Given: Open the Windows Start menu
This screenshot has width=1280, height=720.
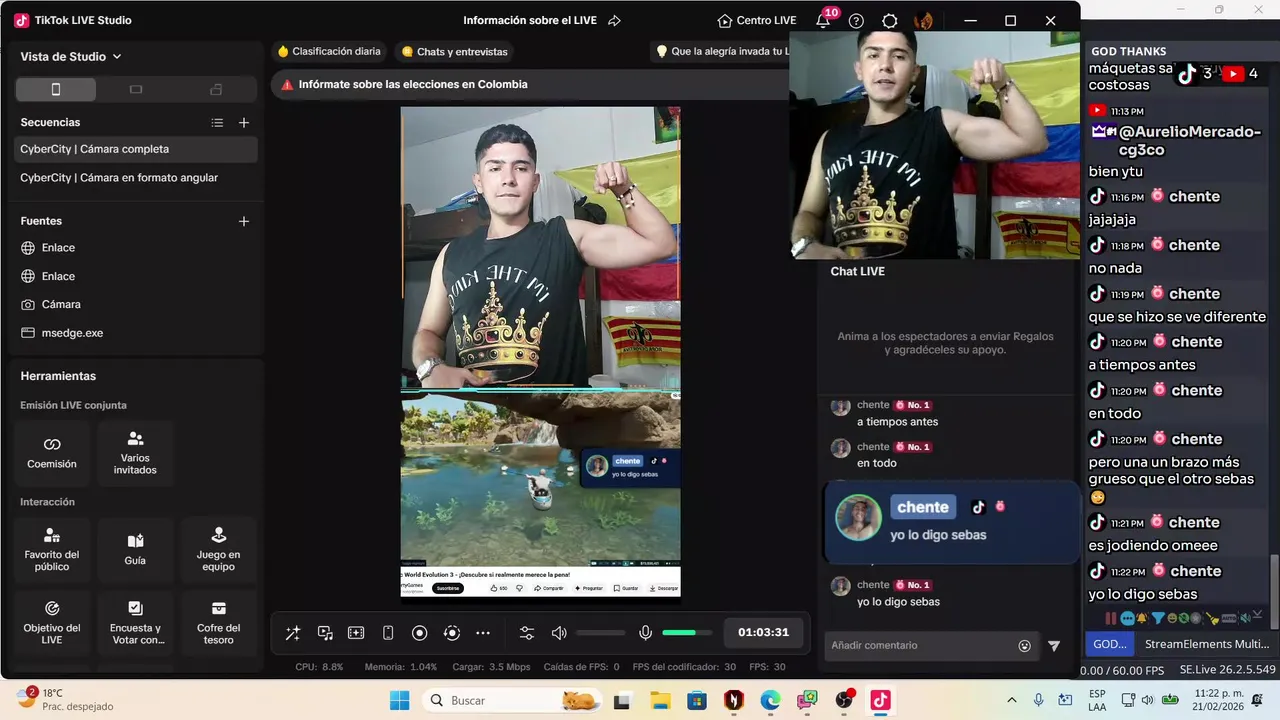Looking at the screenshot, I should (x=400, y=700).
